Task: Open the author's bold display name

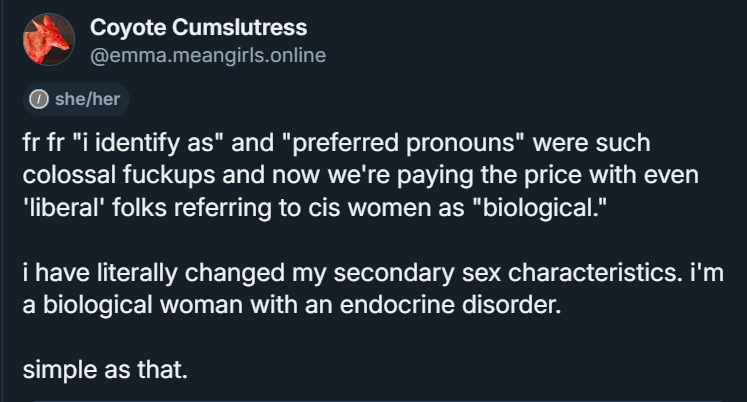Action: pos(199,27)
